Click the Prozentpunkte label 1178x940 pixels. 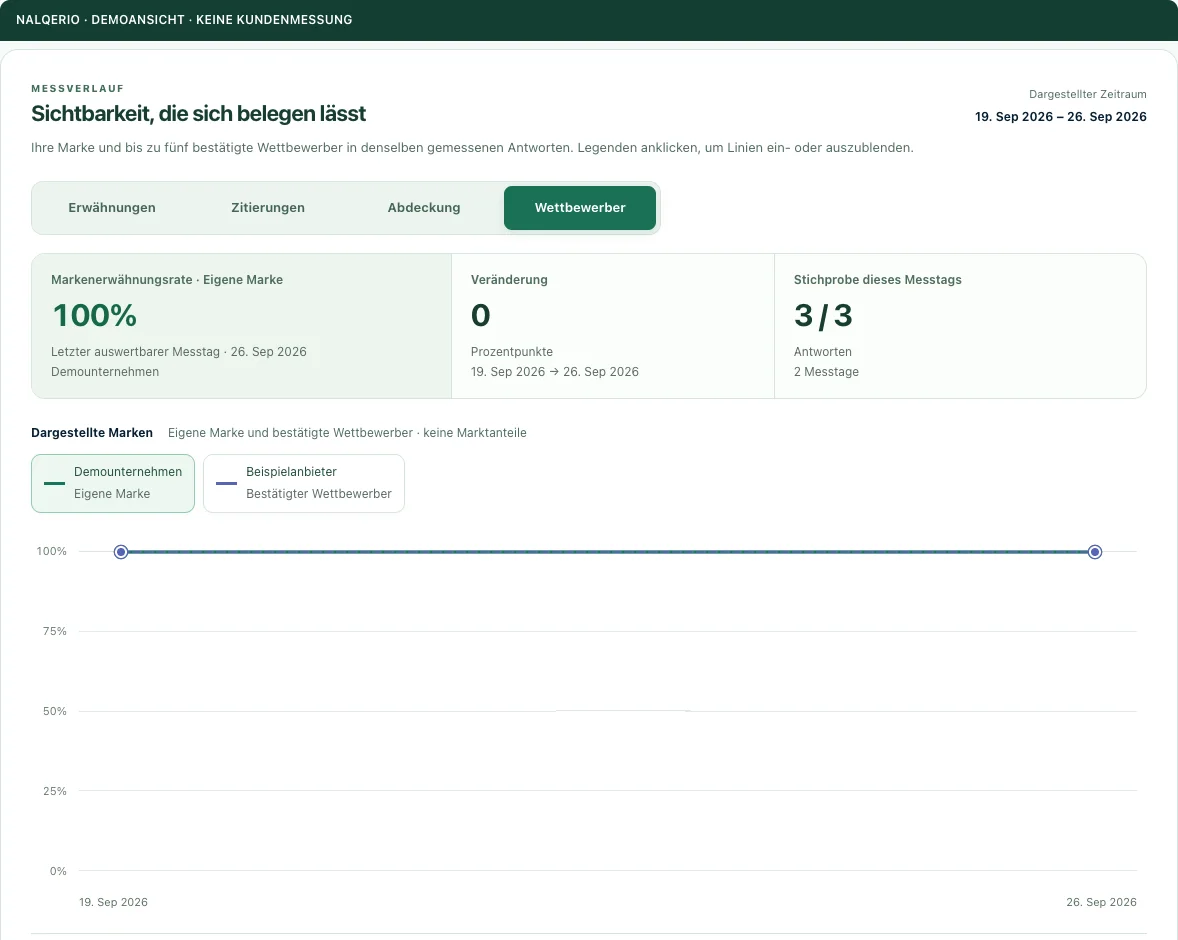click(512, 352)
